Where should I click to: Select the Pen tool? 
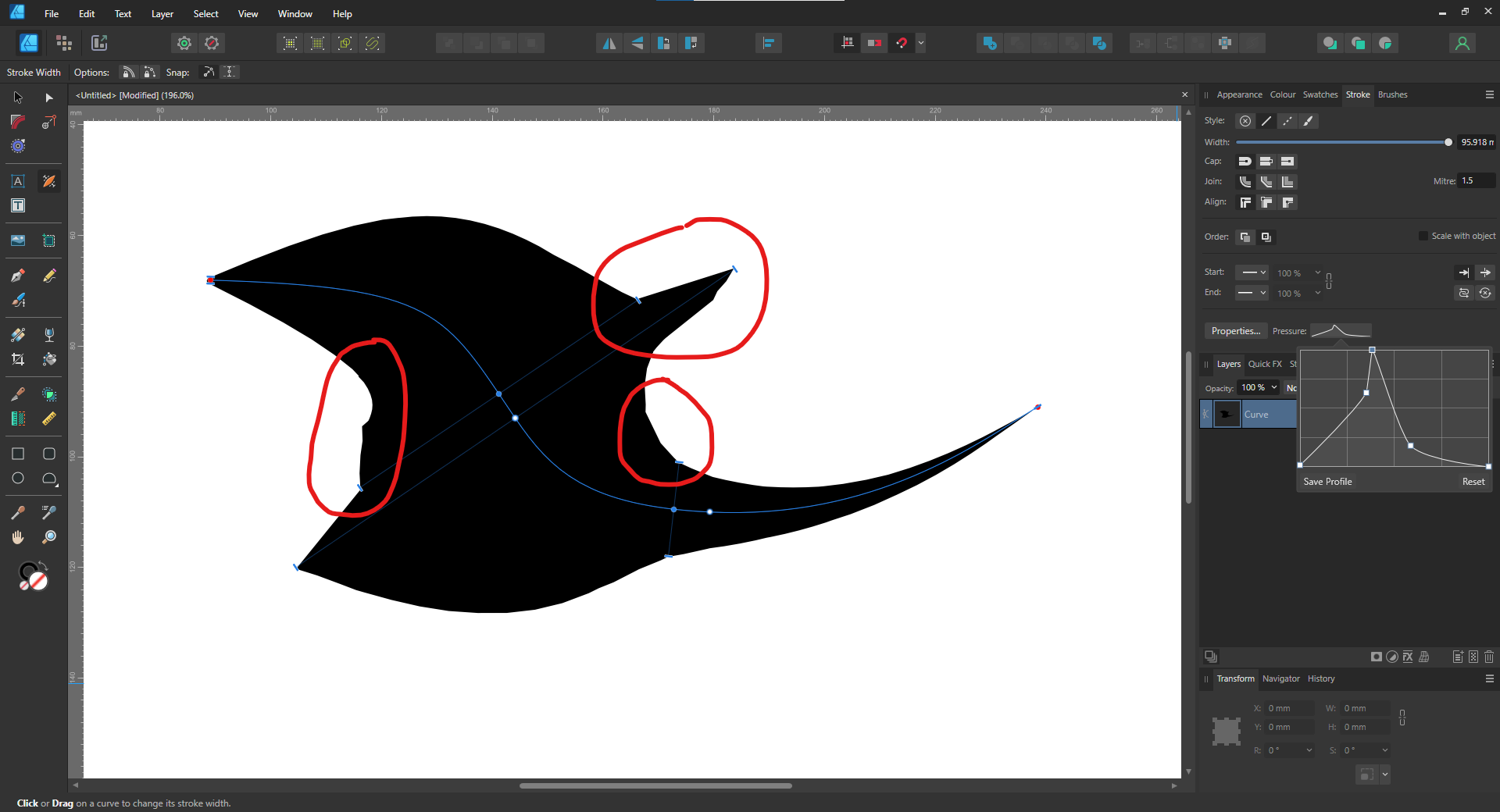tap(18, 276)
